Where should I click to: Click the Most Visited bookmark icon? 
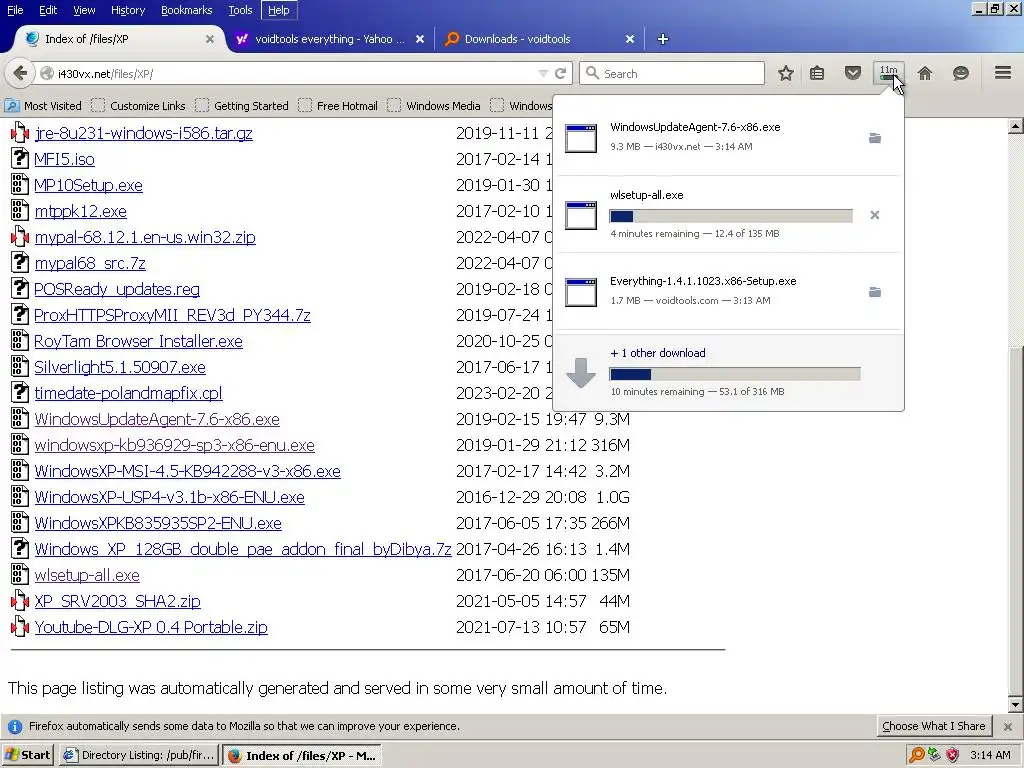(x=12, y=105)
